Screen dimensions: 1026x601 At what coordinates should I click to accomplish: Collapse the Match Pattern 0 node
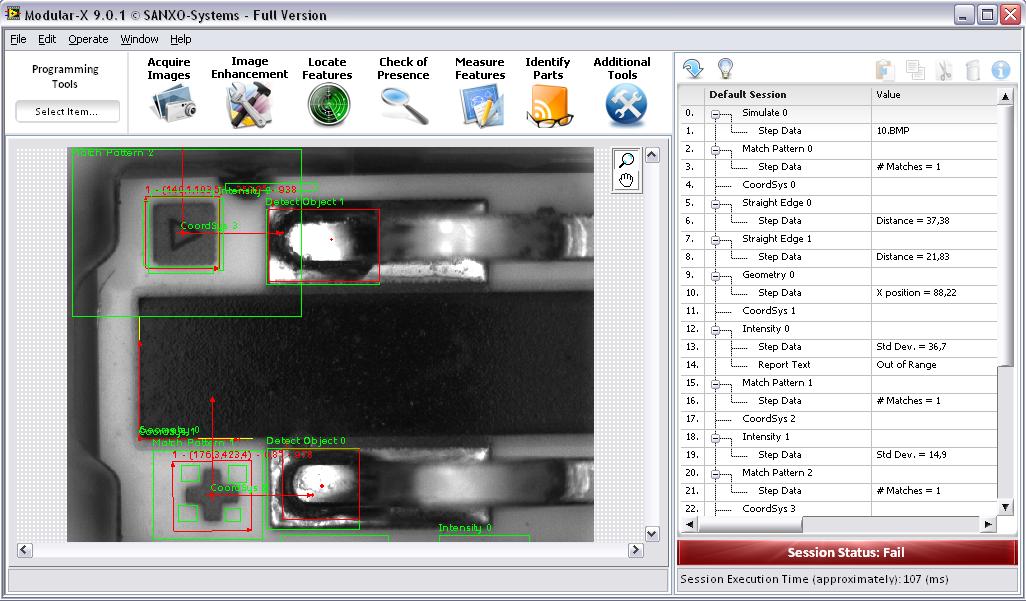pyautogui.click(x=716, y=150)
